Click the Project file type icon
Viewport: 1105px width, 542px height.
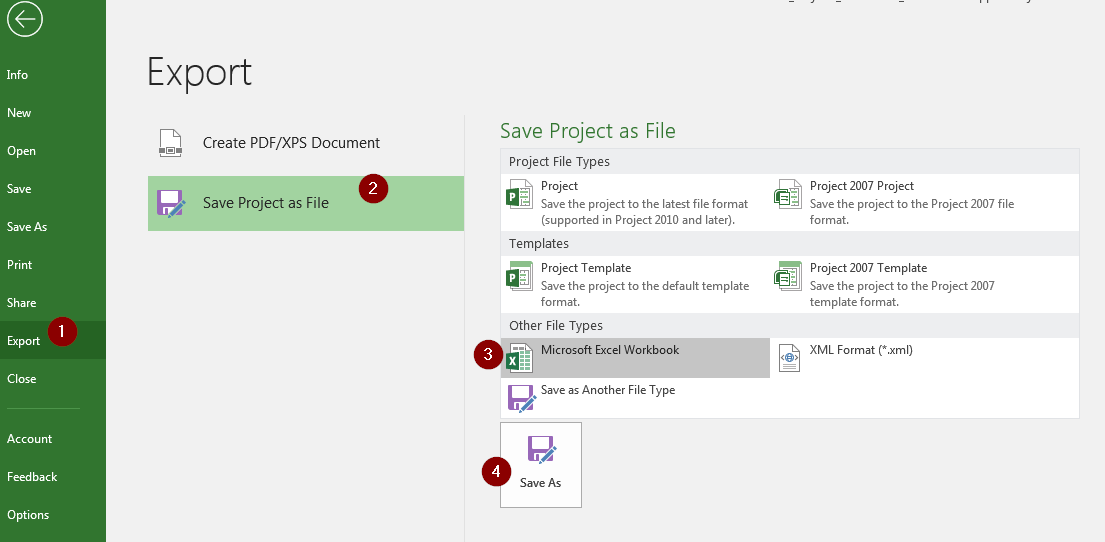pos(520,194)
